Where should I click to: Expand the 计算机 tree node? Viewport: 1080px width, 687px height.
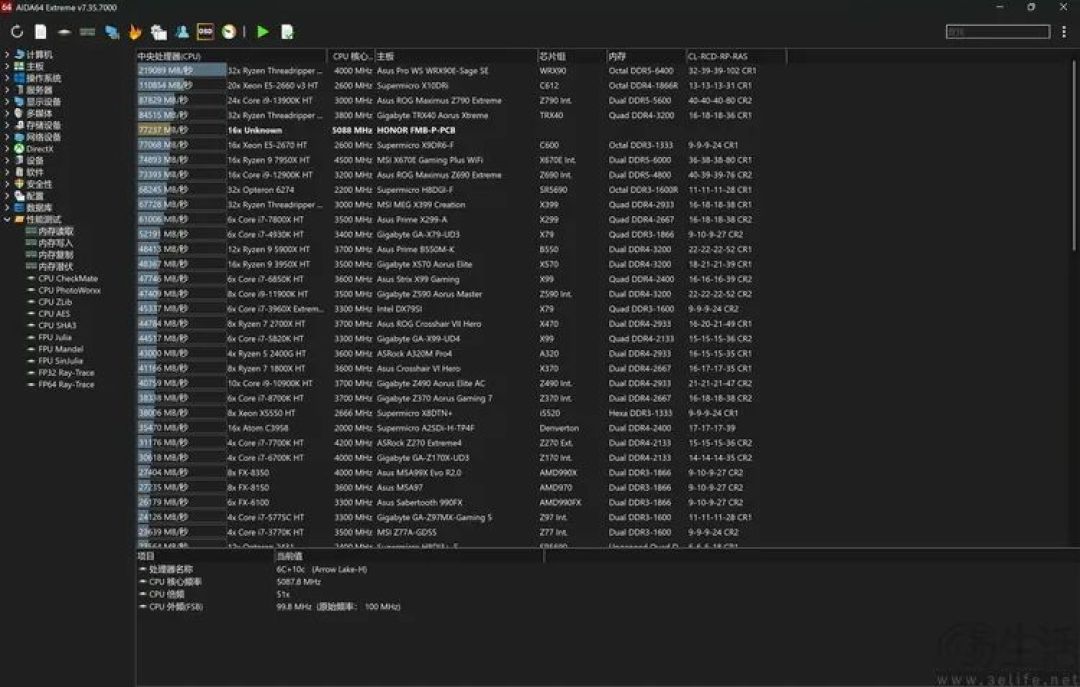(7, 54)
